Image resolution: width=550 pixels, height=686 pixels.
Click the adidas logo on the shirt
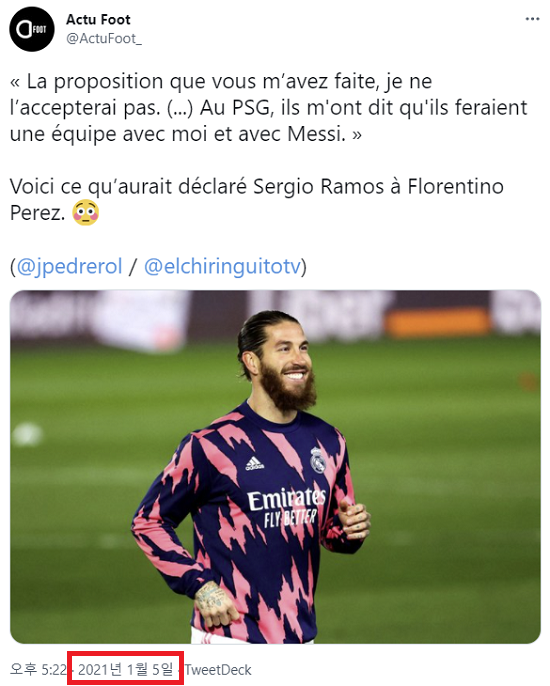point(254,464)
